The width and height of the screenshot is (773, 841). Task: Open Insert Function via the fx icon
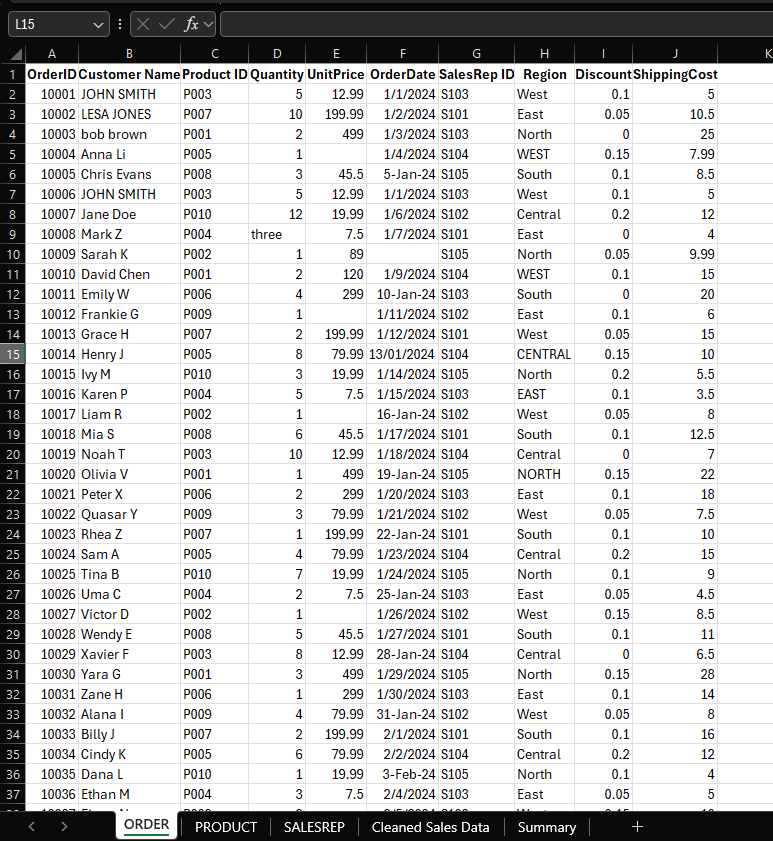tap(190, 24)
